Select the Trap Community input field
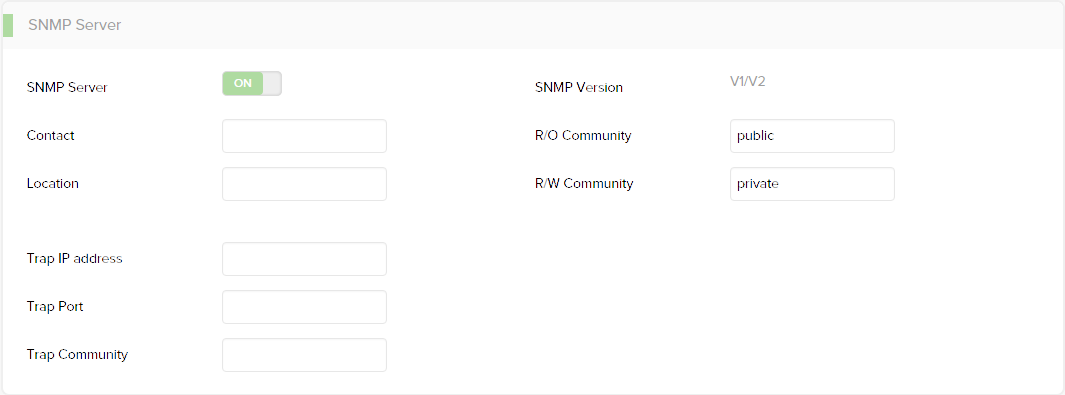 [x=304, y=355]
